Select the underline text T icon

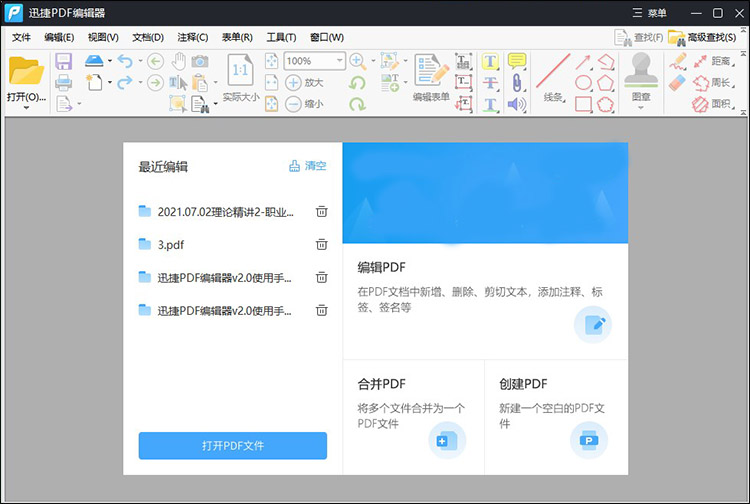click(x=490, y=104)
